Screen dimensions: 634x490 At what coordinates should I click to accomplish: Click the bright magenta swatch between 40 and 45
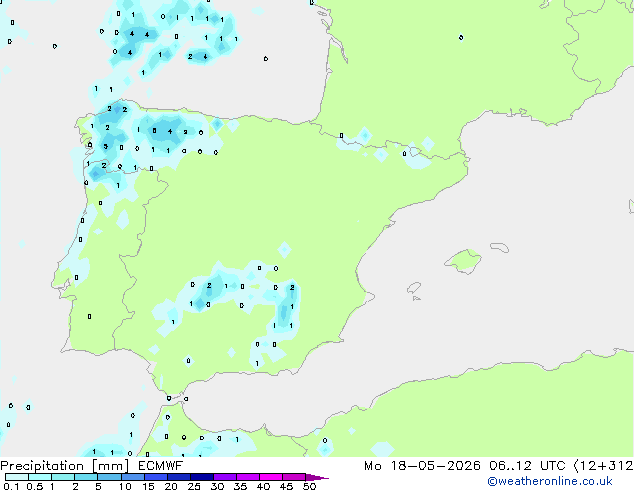271,477
